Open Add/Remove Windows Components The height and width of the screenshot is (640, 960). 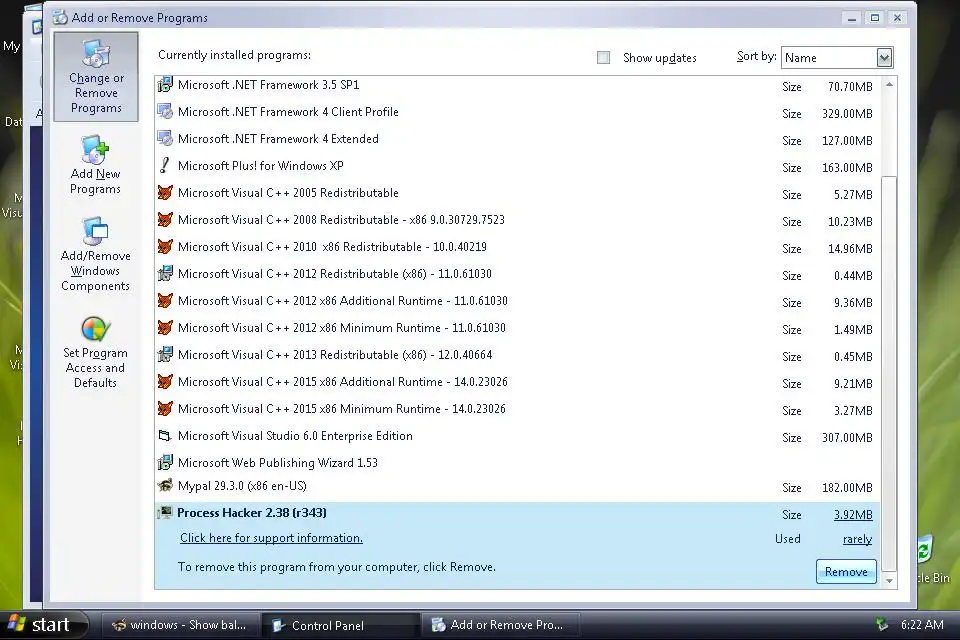coord(96,254)
